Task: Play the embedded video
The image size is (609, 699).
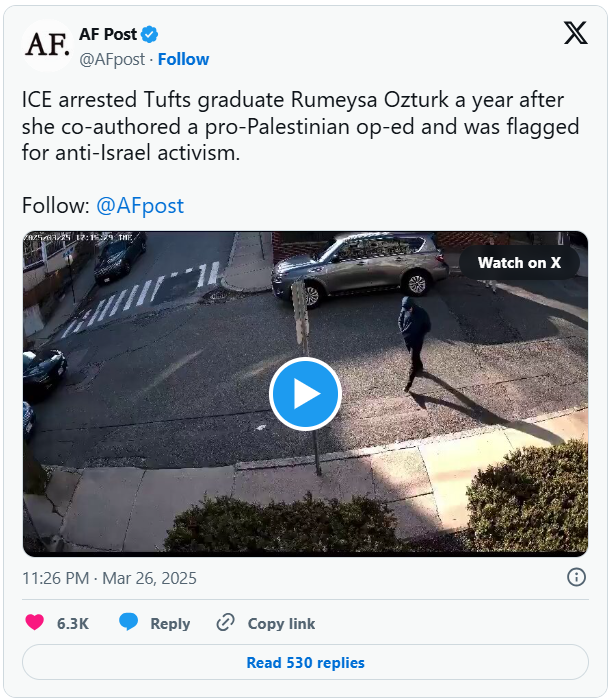Action: 305,393
